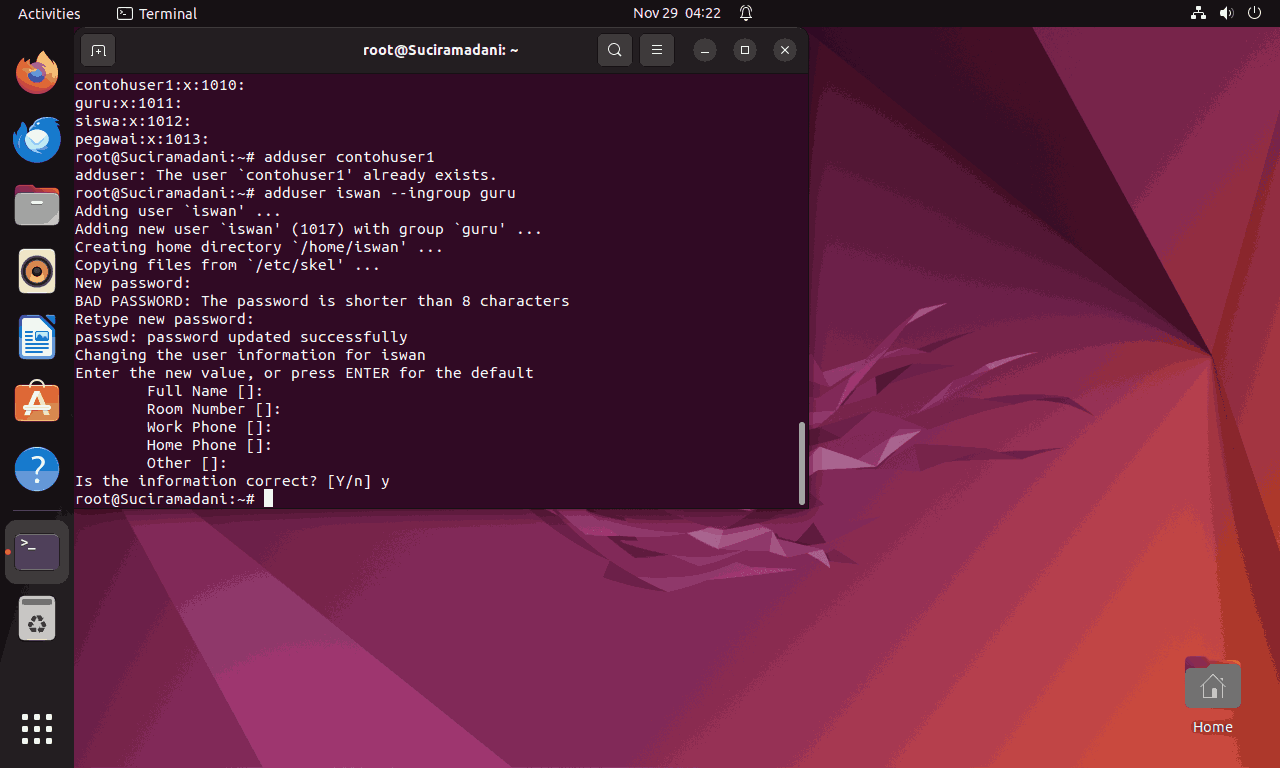Click the terminal vertical scrollbar
This screenshot has height=768, width=1280.
pyautogui.click(x=802, y=463)
